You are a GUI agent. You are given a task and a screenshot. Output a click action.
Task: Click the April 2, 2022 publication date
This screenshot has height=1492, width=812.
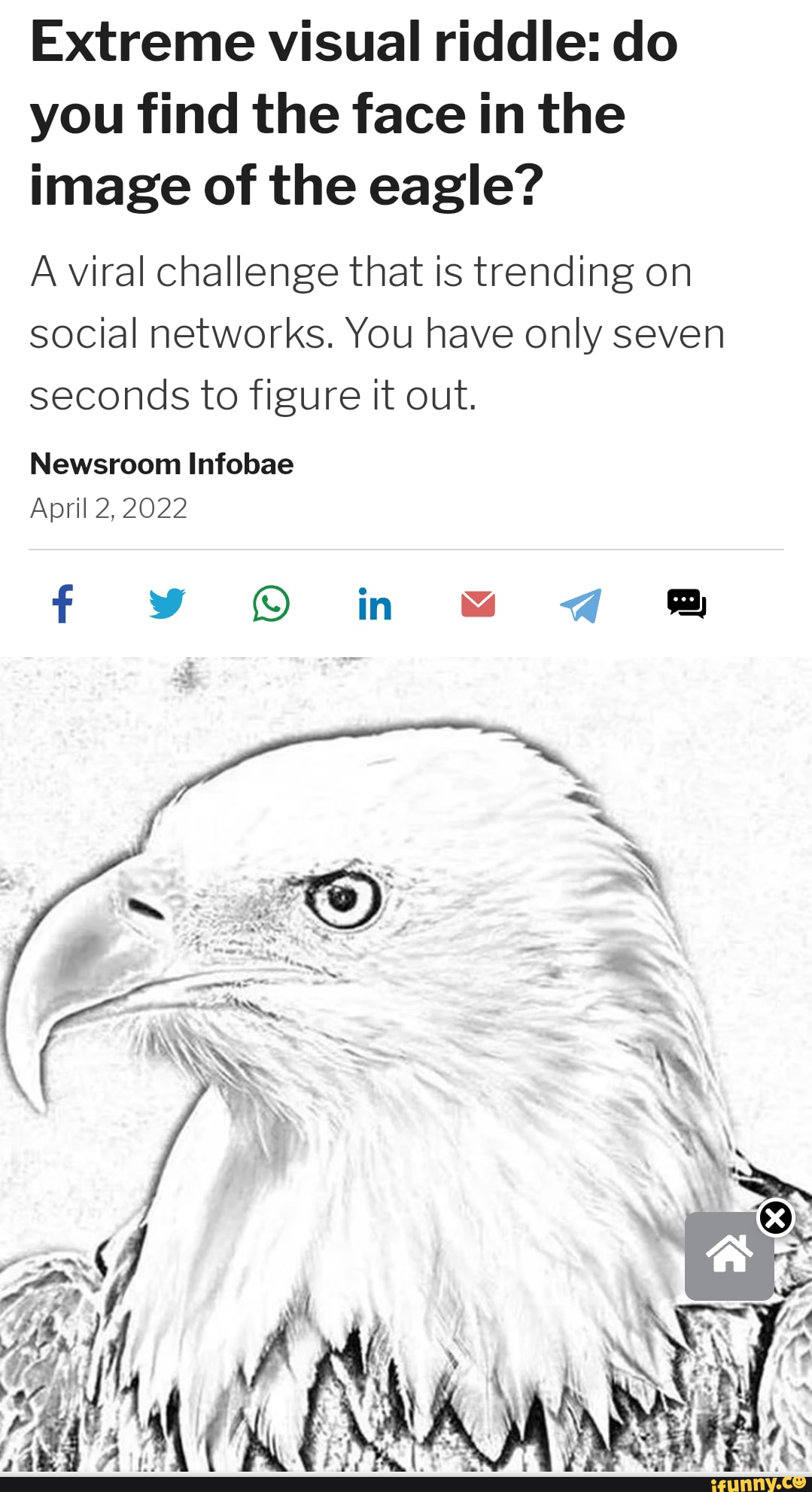point(108,508)
